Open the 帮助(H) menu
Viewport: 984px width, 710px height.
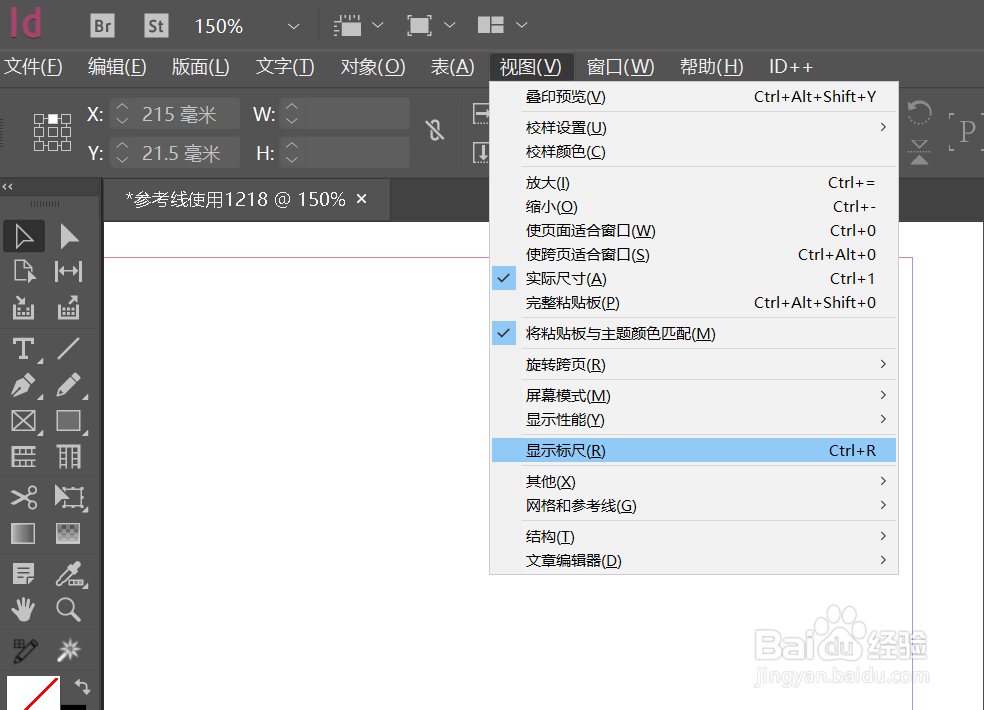coord(712,67)
